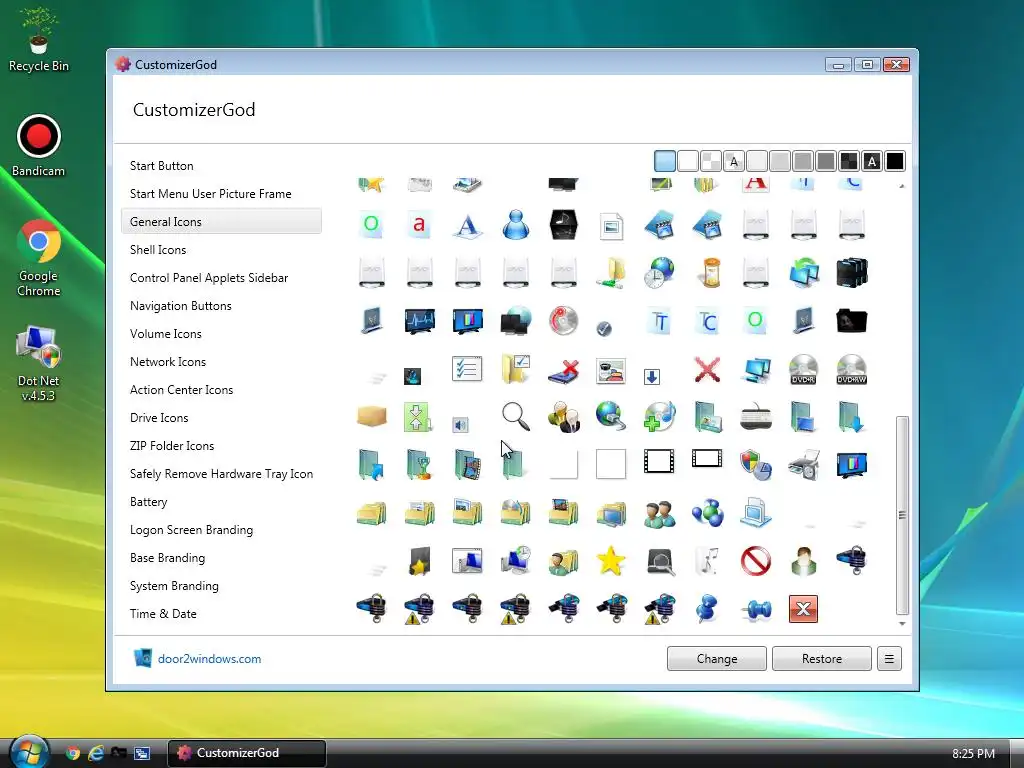1024x768 pixels.
Task: Select the red lowercase 'a' font icon
Action: click(419, 225)
